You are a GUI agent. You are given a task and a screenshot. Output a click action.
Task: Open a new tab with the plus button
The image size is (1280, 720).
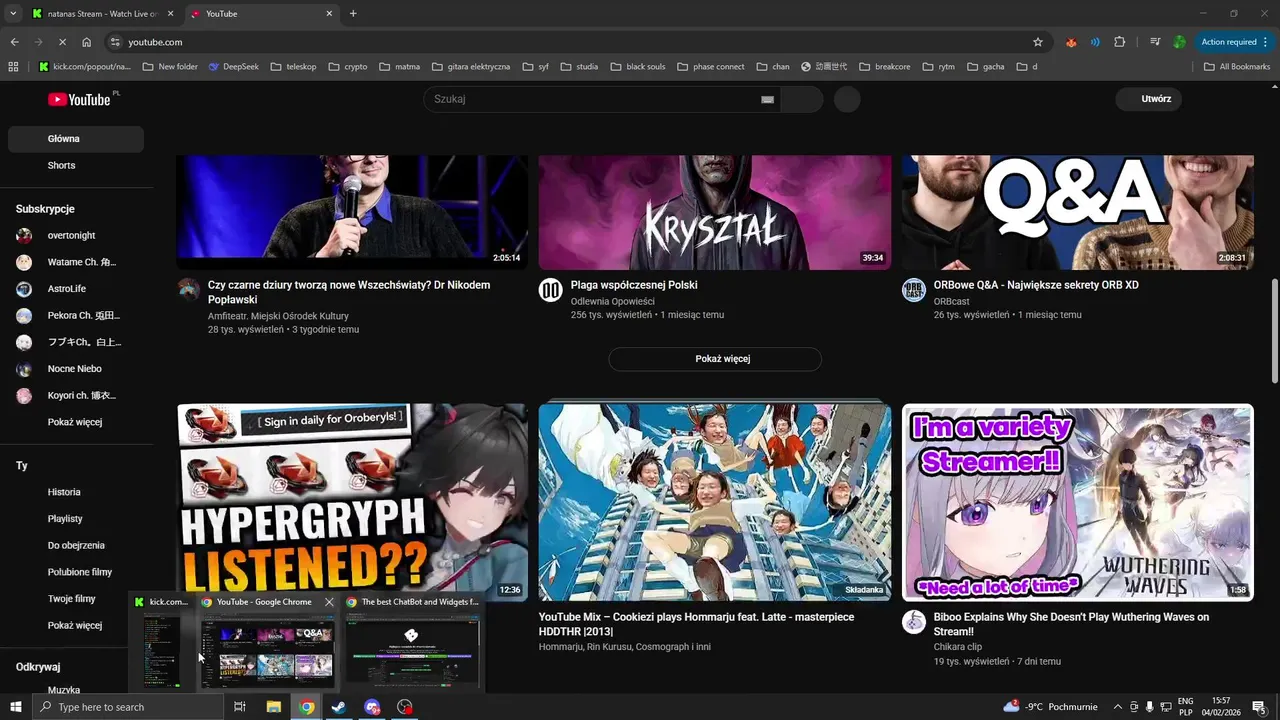coord(353,14)
